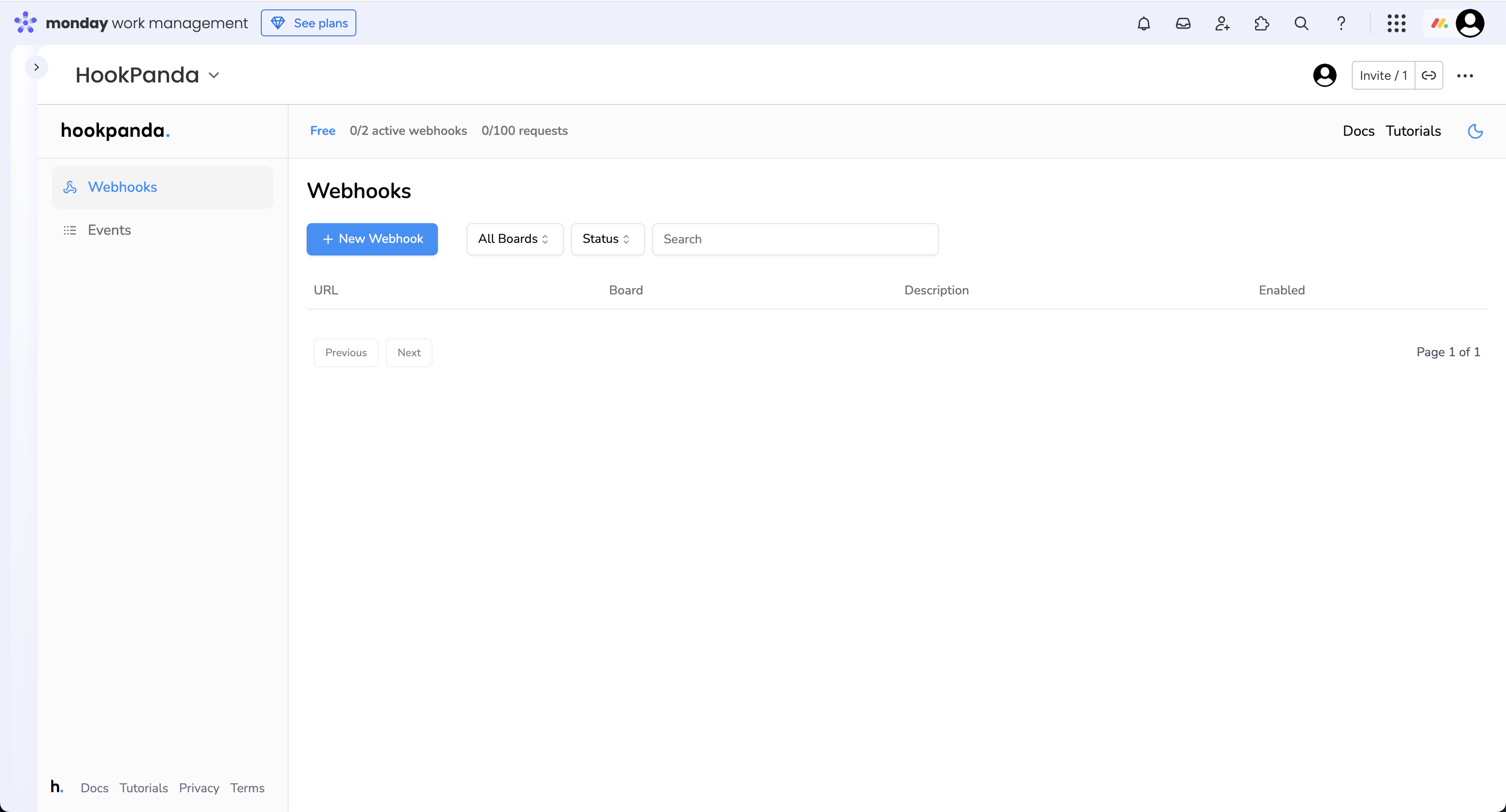1506x812 pixels.
Task: Open the apps puzzle-piece icon
Action: [x=1262, y=23]
